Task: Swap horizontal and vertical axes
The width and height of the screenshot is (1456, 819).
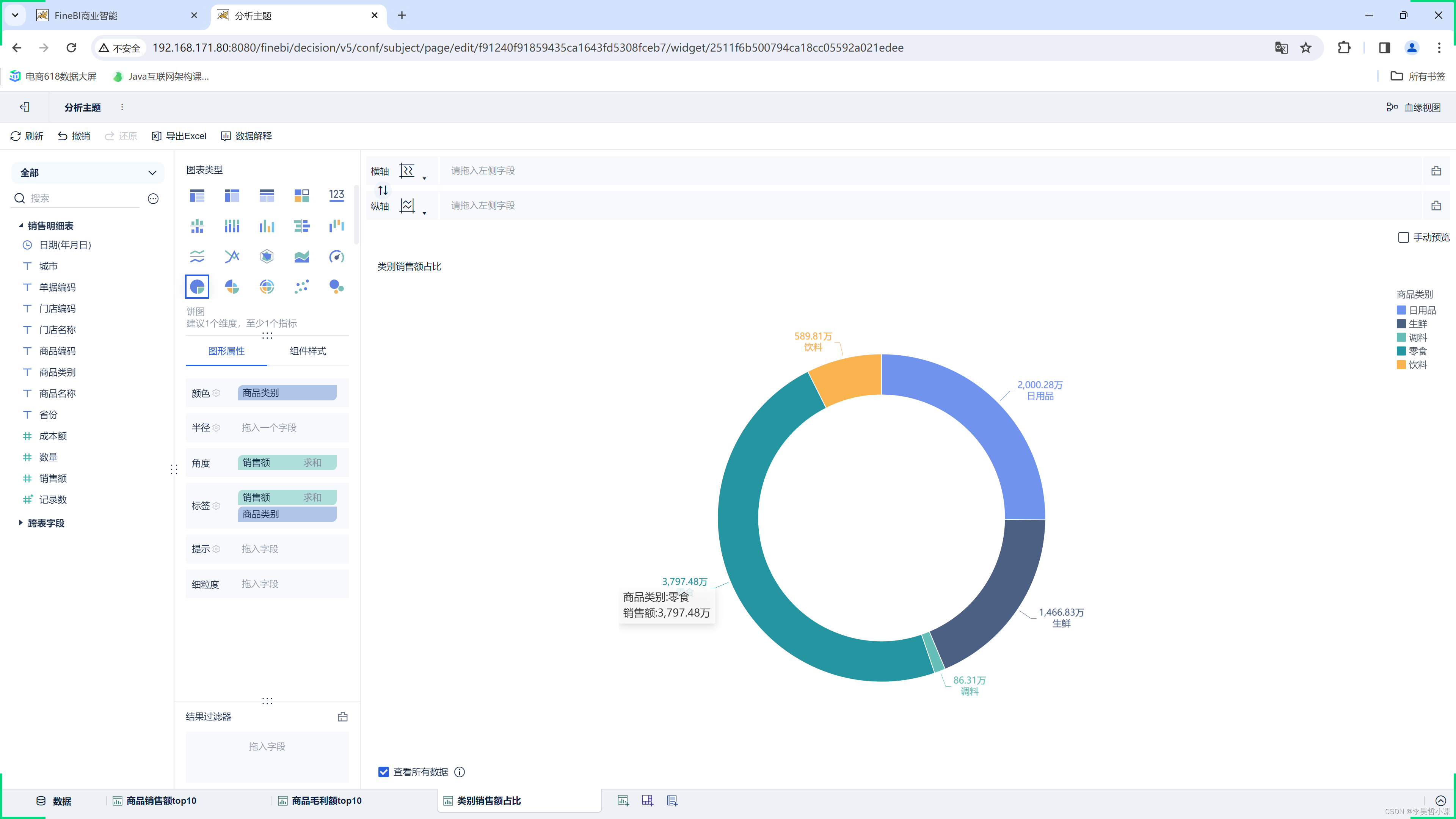Action: [x=383, y=190]
